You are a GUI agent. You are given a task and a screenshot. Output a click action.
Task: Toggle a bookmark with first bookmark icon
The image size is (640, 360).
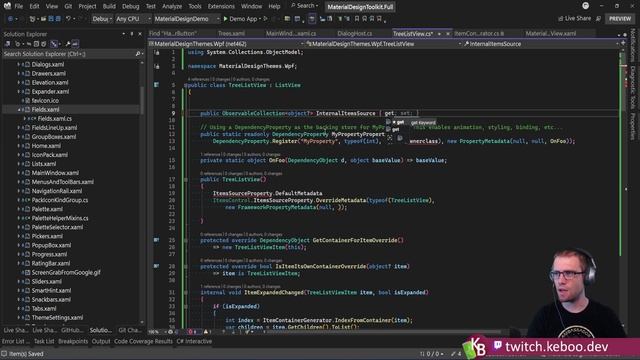(x=356, y=19)
